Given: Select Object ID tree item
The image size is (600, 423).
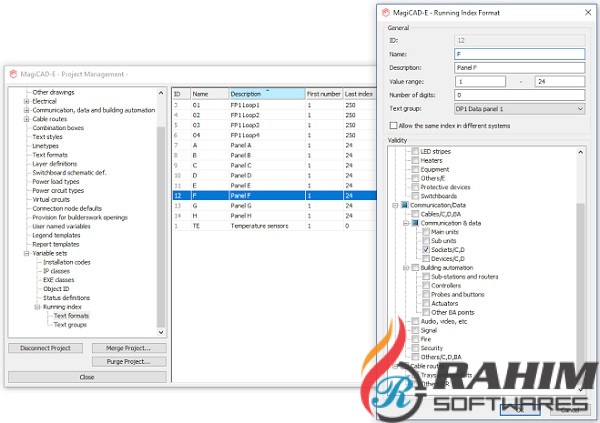Looking at the screenshot, I should 56,289.
